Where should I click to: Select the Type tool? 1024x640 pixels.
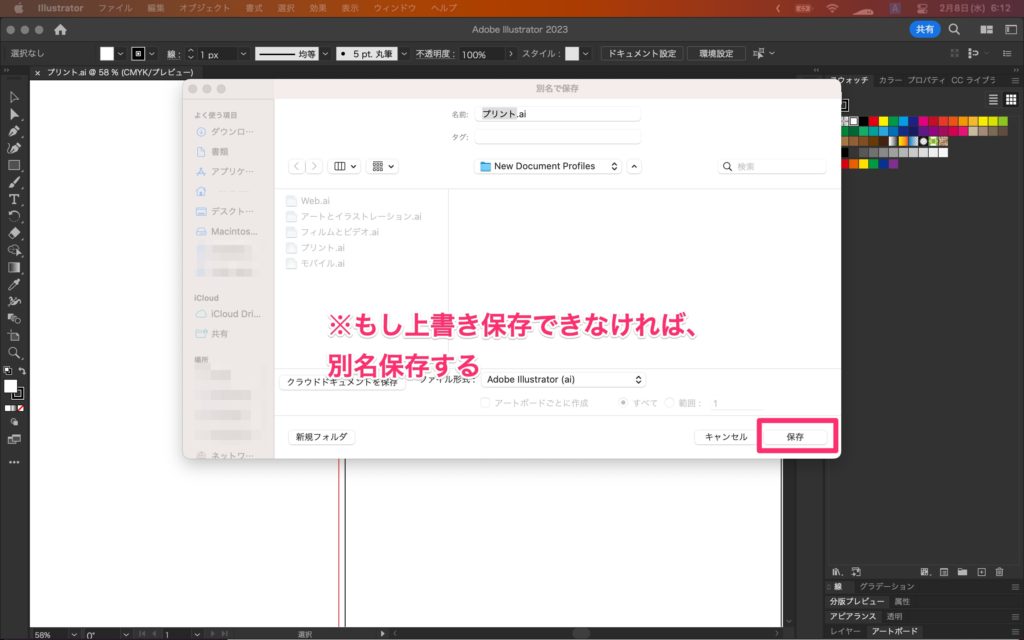14,199
